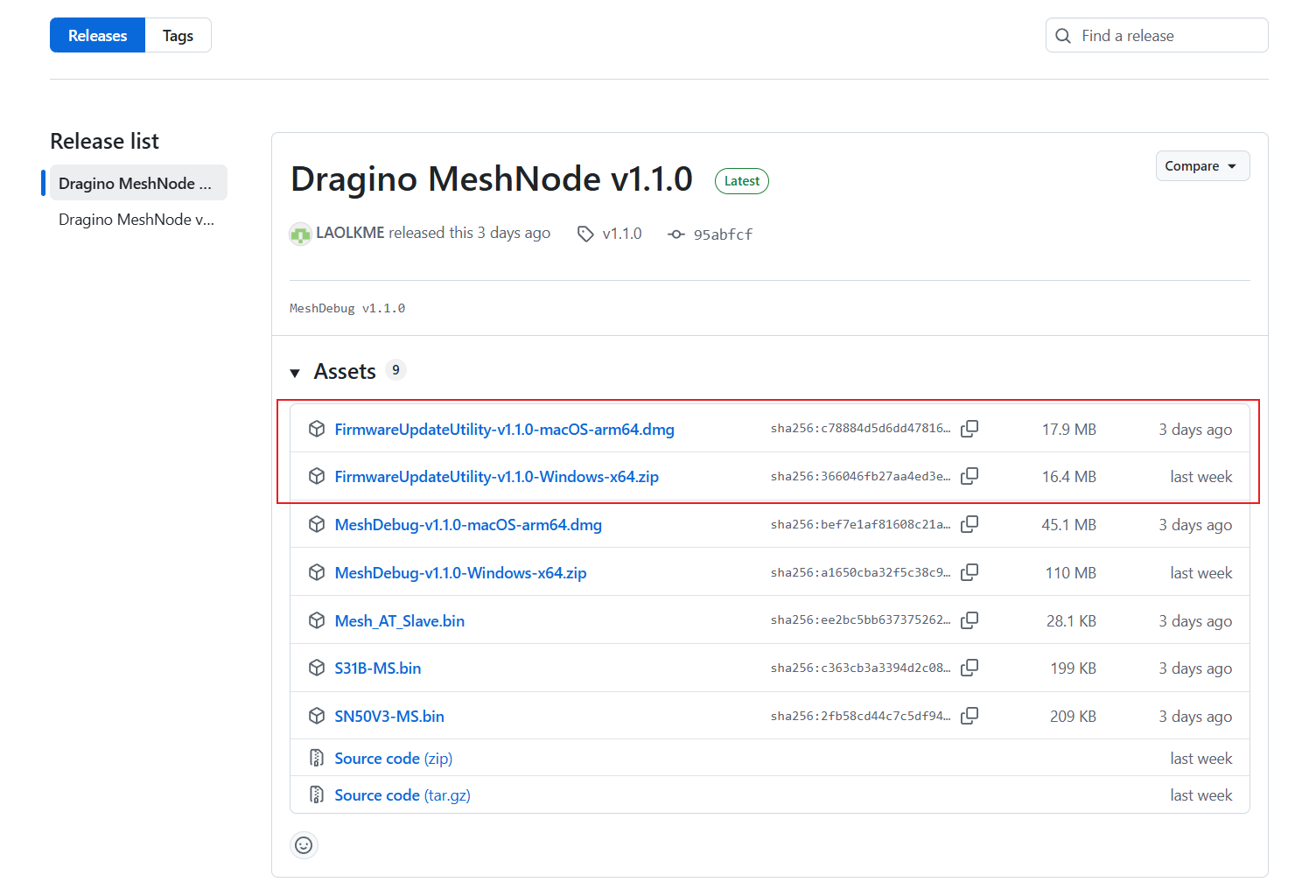Click the Release list heading

104,141
